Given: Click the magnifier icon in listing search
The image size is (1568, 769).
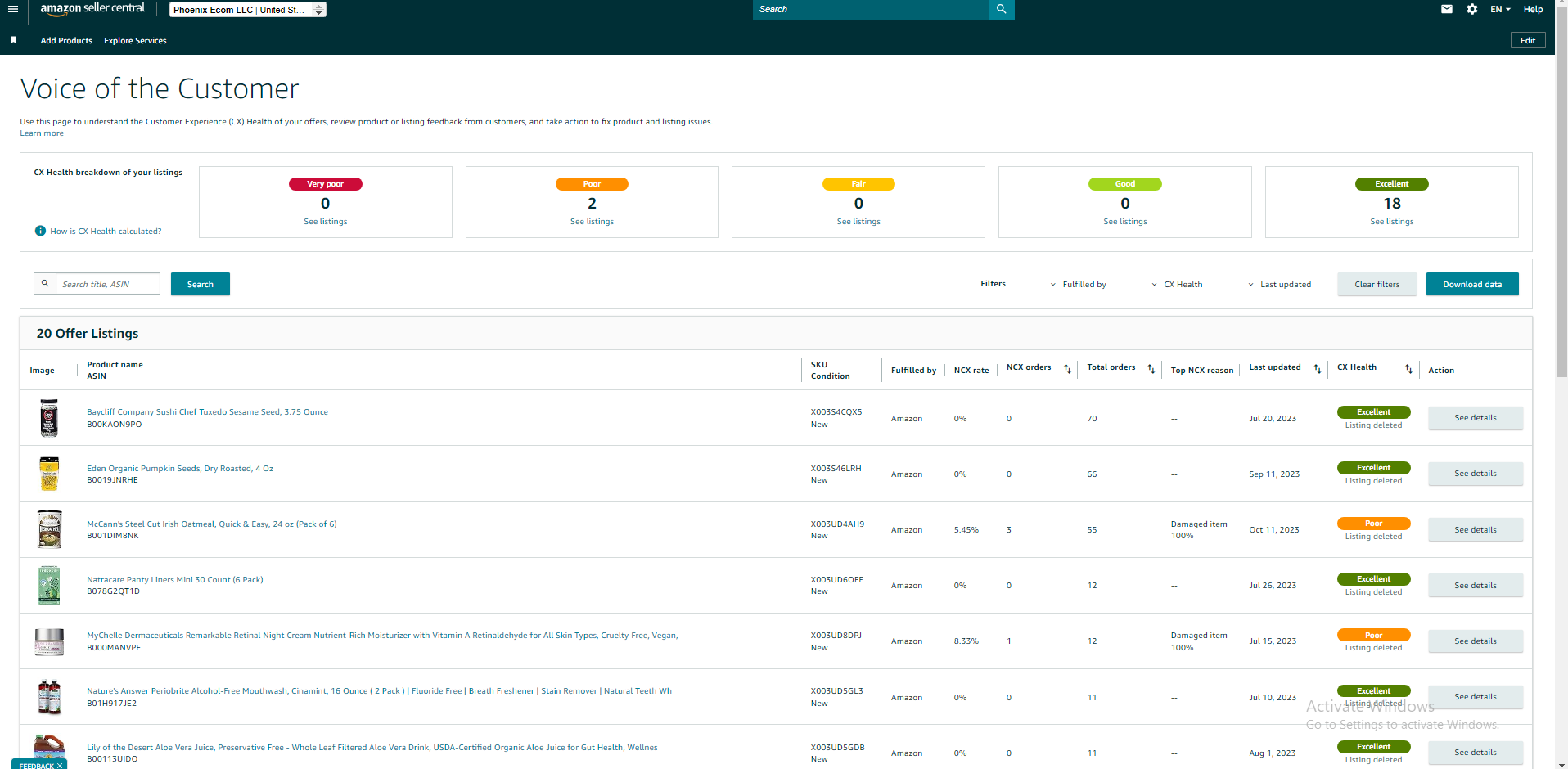Looking at the screenshot, I should point(45,283).
